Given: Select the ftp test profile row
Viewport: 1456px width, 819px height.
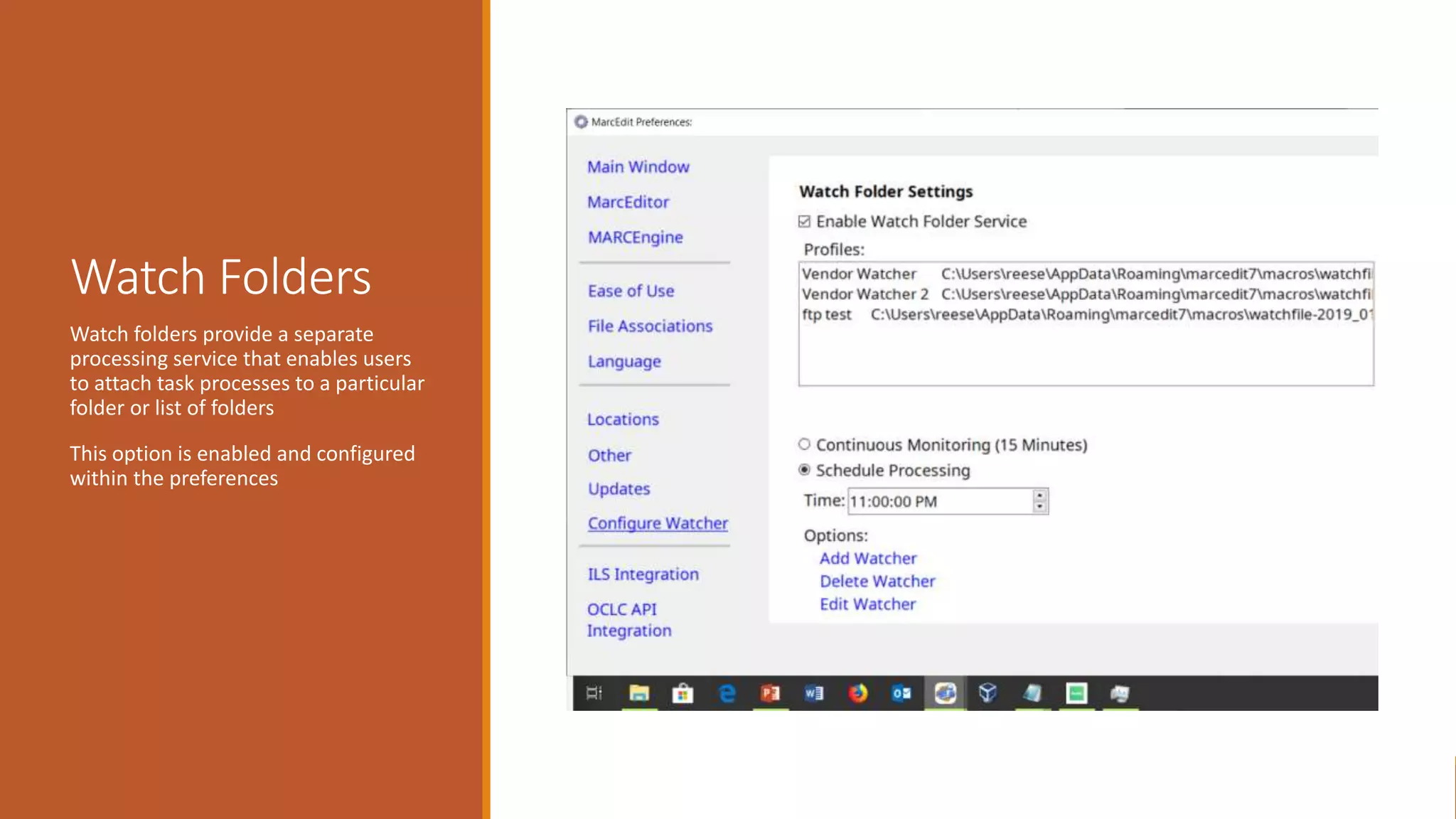Looking at the screenshot, I should [1086, 314].
